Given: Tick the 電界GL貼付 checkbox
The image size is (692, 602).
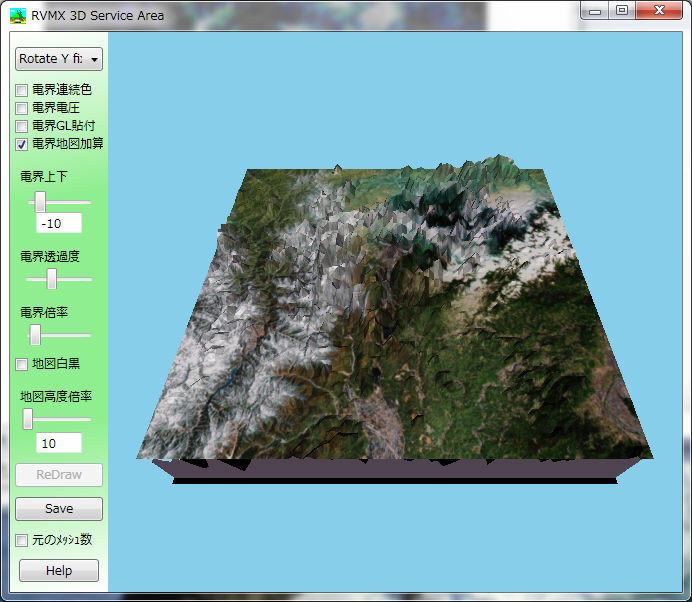Looking at the screenshot, I should (22, 126).
